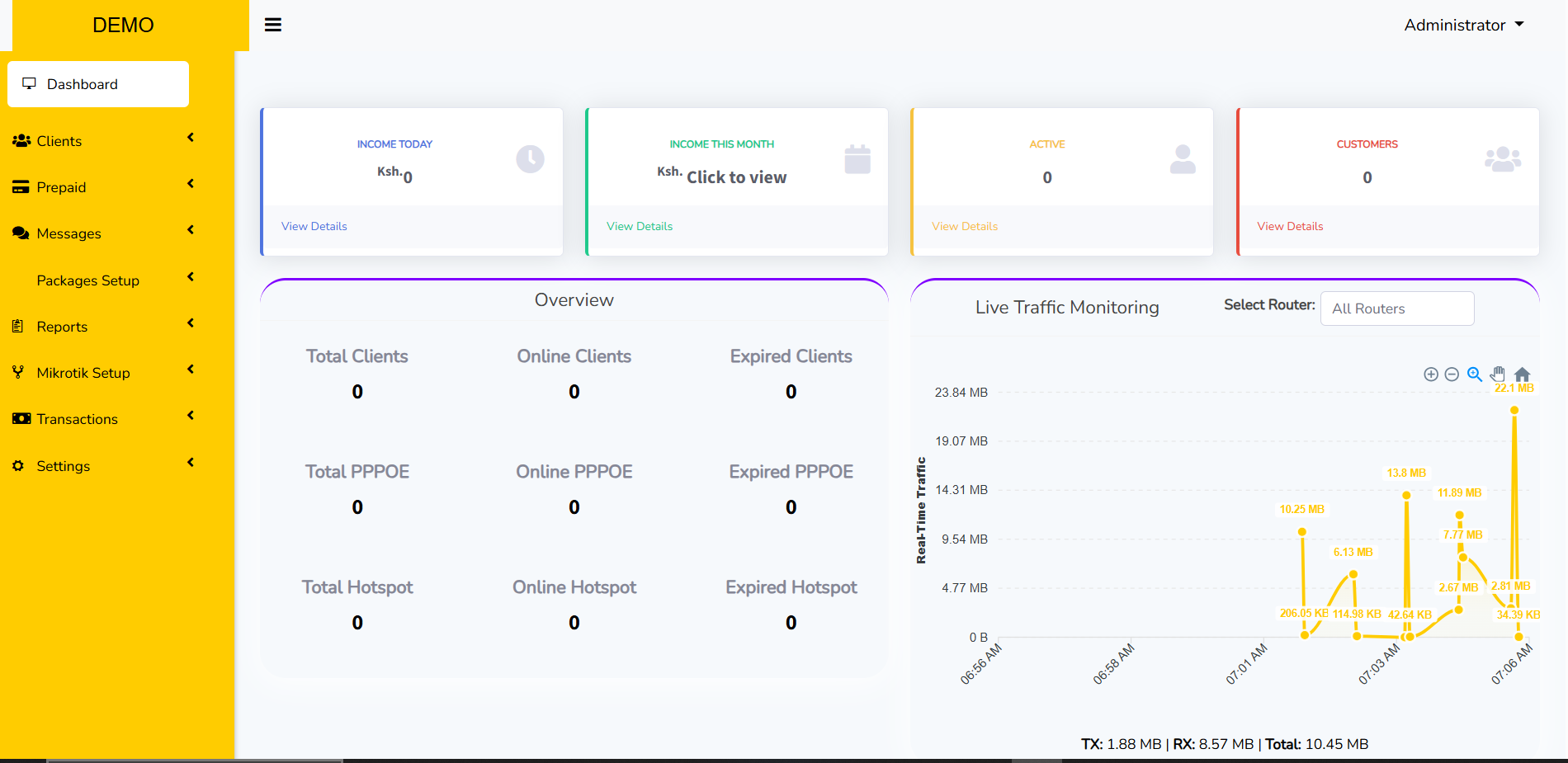Screen dimensions: 1568x763
Task: Click the zoom-in icon on traffic chart
Action: click(1431, 374)
